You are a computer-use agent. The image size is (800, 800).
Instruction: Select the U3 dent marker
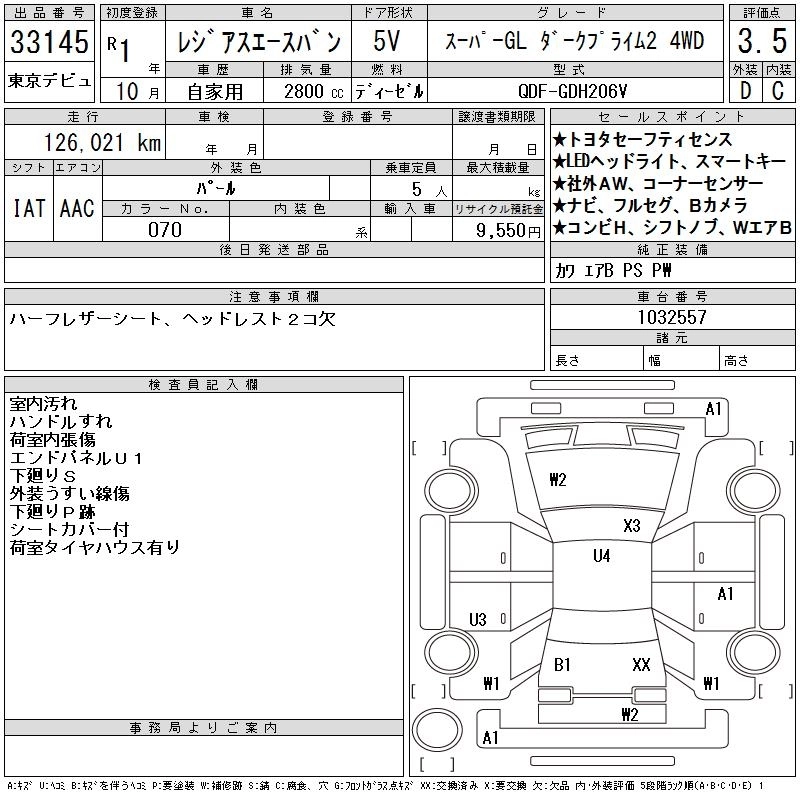coord(478,619)
